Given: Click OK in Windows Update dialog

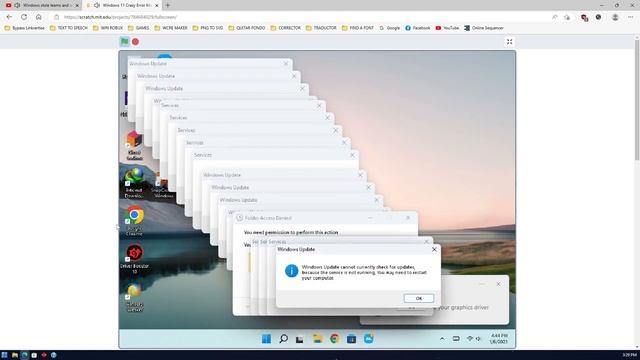Looking at the screenshot, I should (419, 298).
